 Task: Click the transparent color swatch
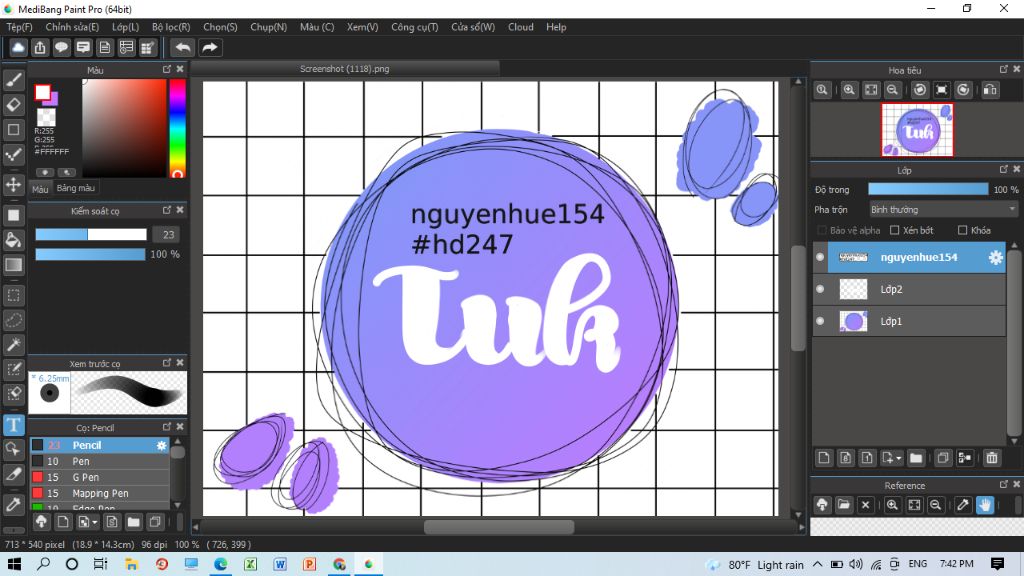pyautogui.click(x=46, y=117)
